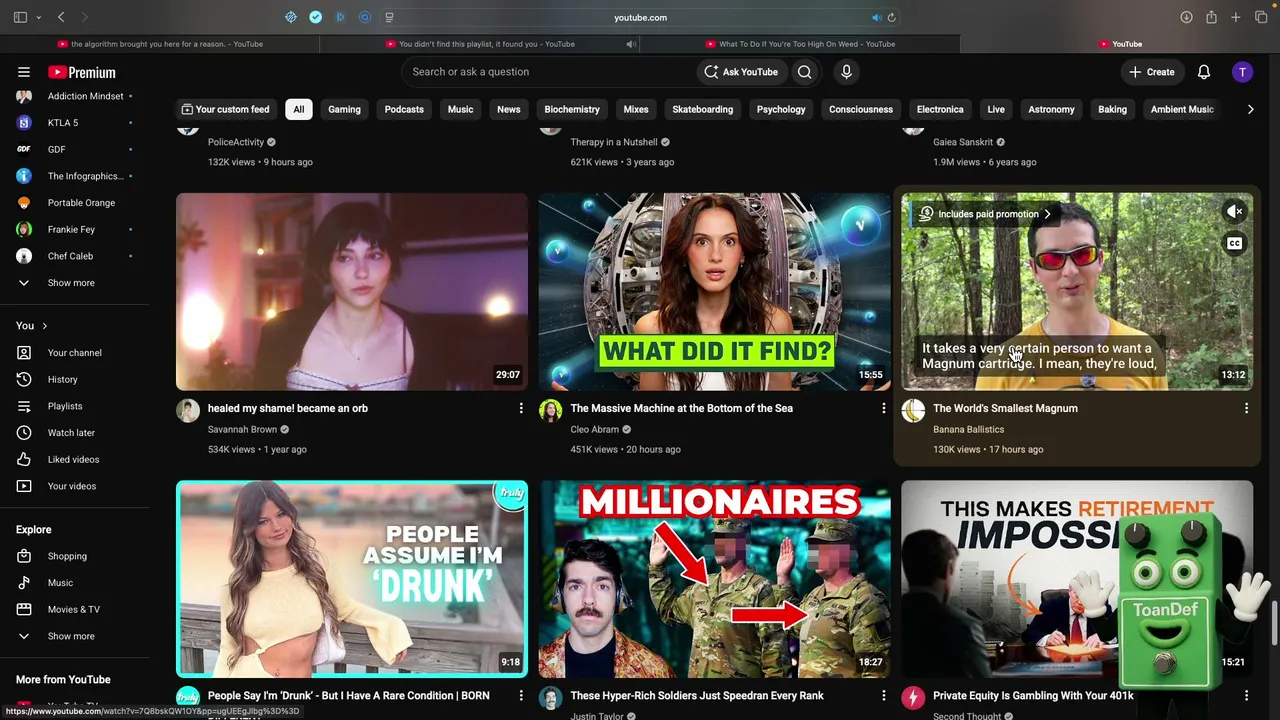Mute the audio-playing playlist tab
The image size is (1280, 720).
(631, 44)
